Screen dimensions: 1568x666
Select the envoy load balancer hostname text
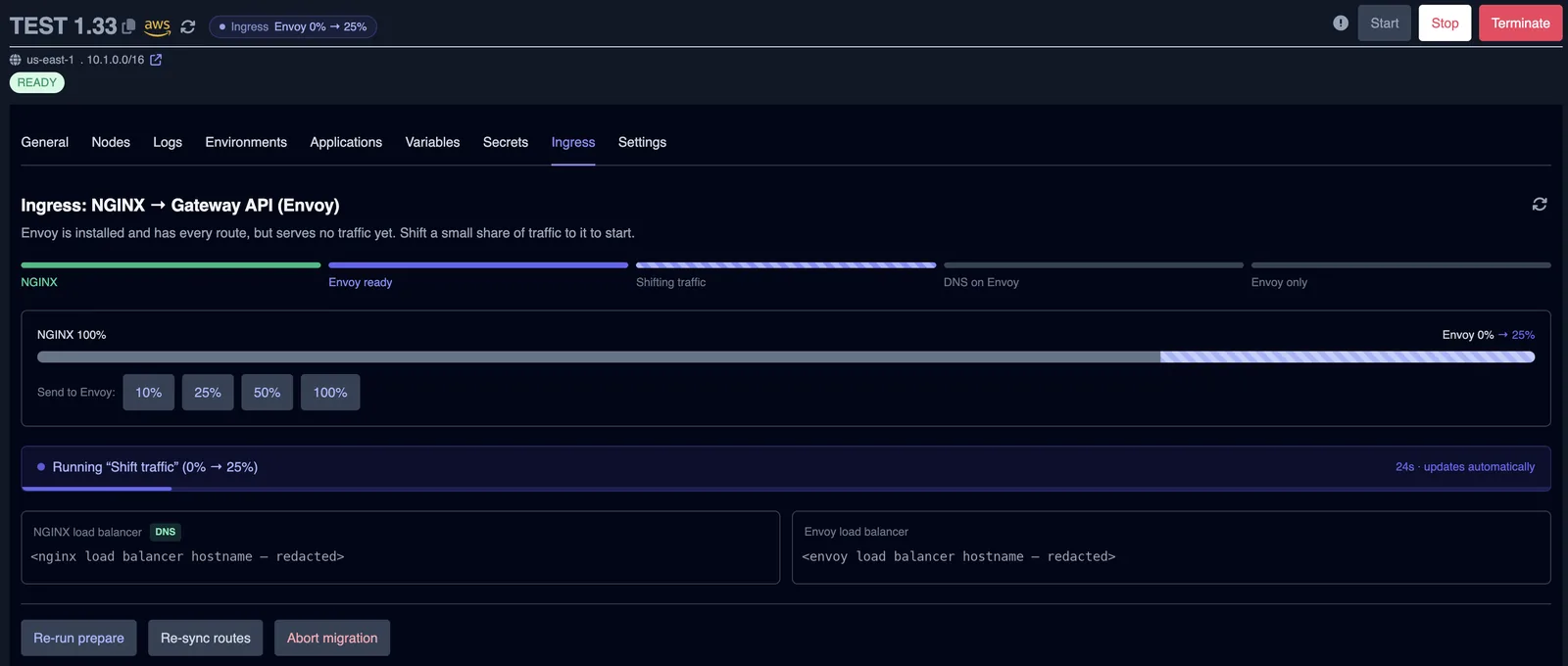point(958,556)
